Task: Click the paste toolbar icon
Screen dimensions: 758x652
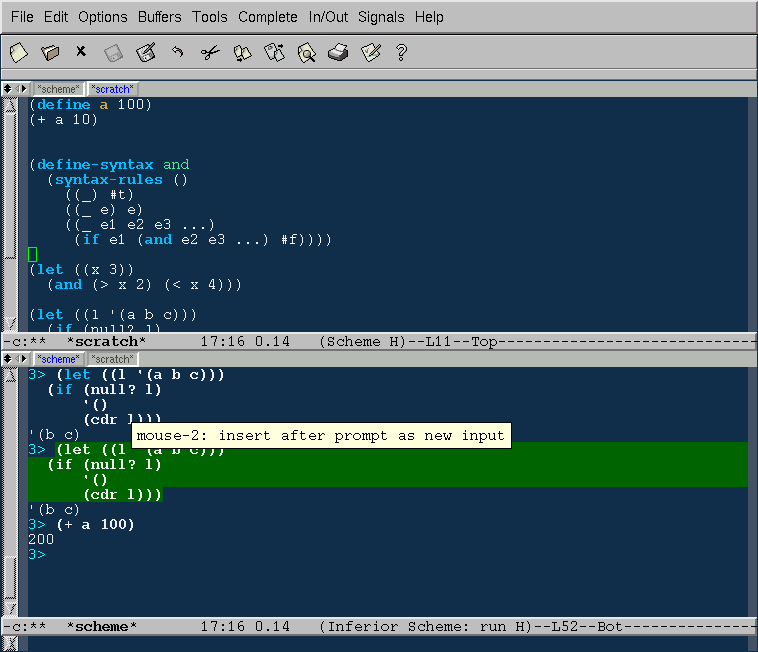Action: (x=274, y=52)
